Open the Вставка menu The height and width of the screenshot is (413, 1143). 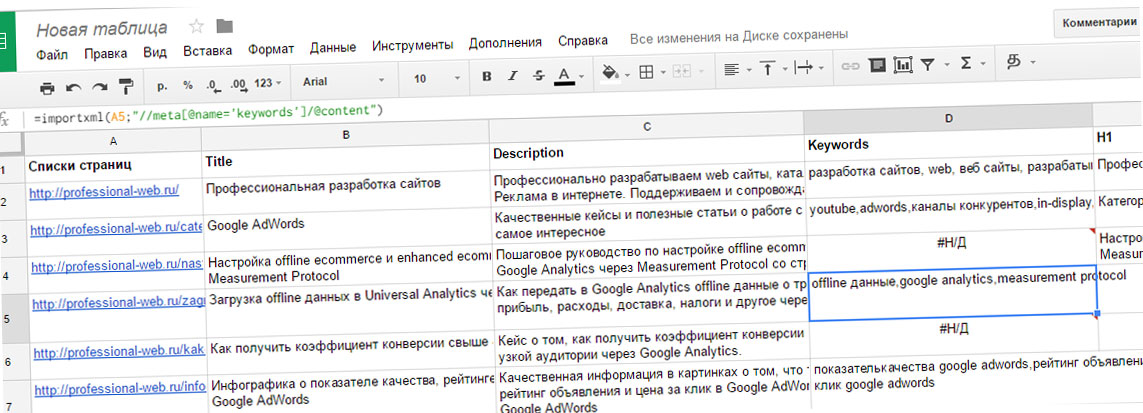[x=208, y=50]
